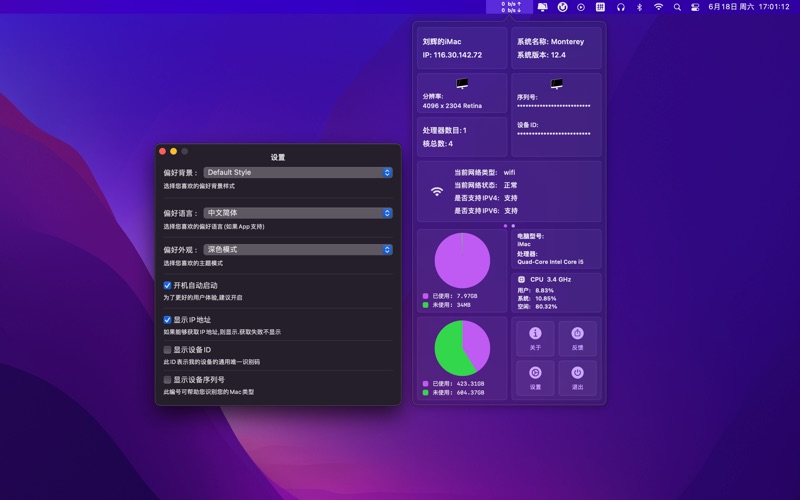The width and height of the screenshot is (800, 500).
Task: Open the 偏好语言 中文简体 dropdown
Action: click(298, 213)
